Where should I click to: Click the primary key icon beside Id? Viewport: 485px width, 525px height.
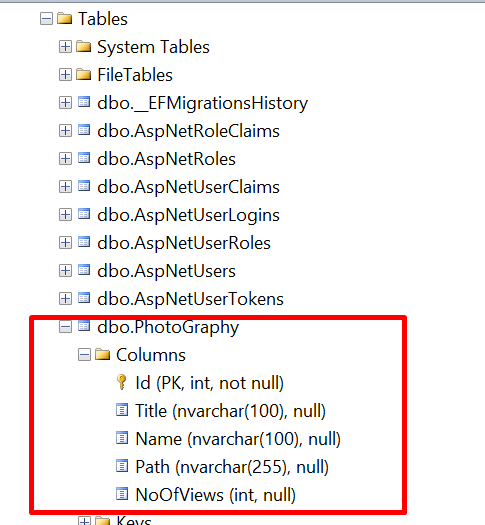tap(122, 382)
